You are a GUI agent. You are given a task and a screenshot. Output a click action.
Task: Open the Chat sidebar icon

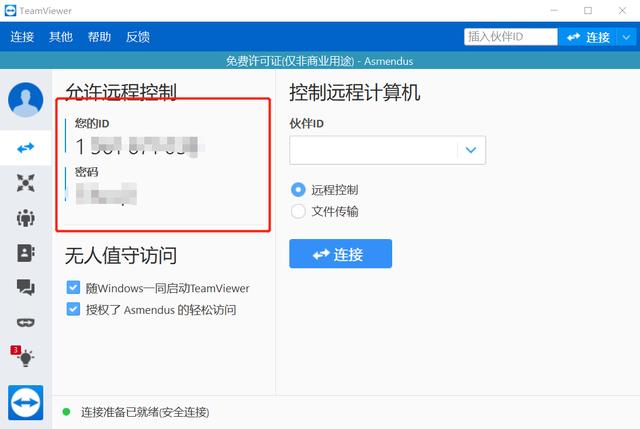coord(26,287)
